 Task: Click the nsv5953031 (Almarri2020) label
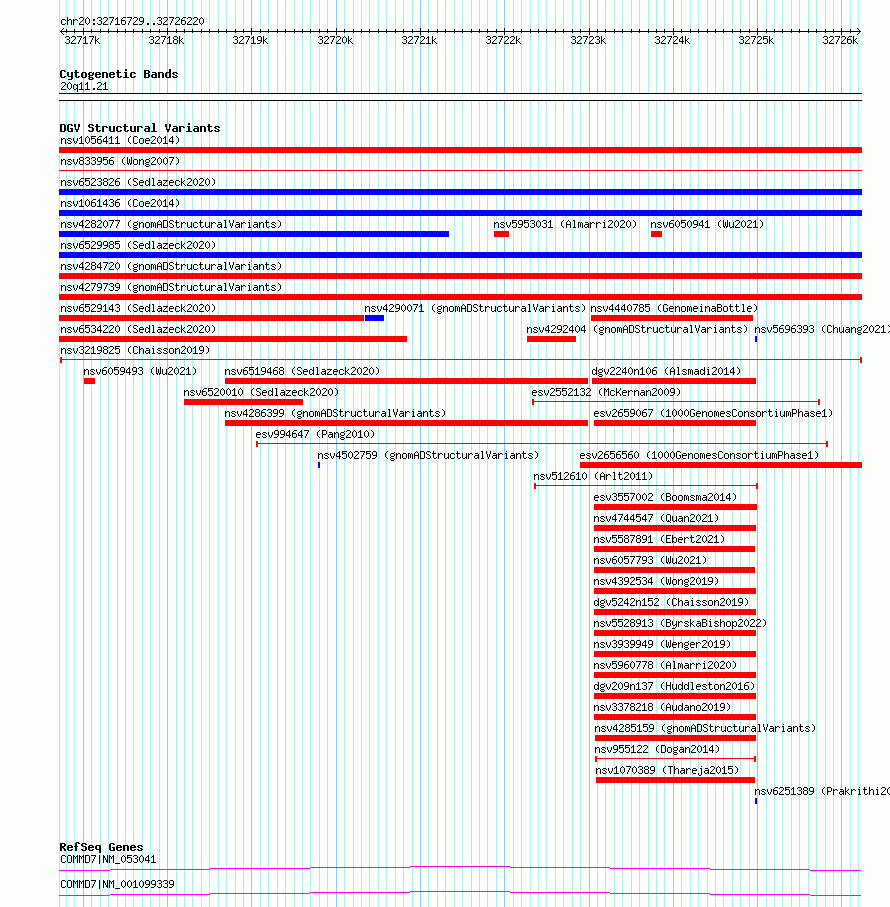tap(565, 224)
